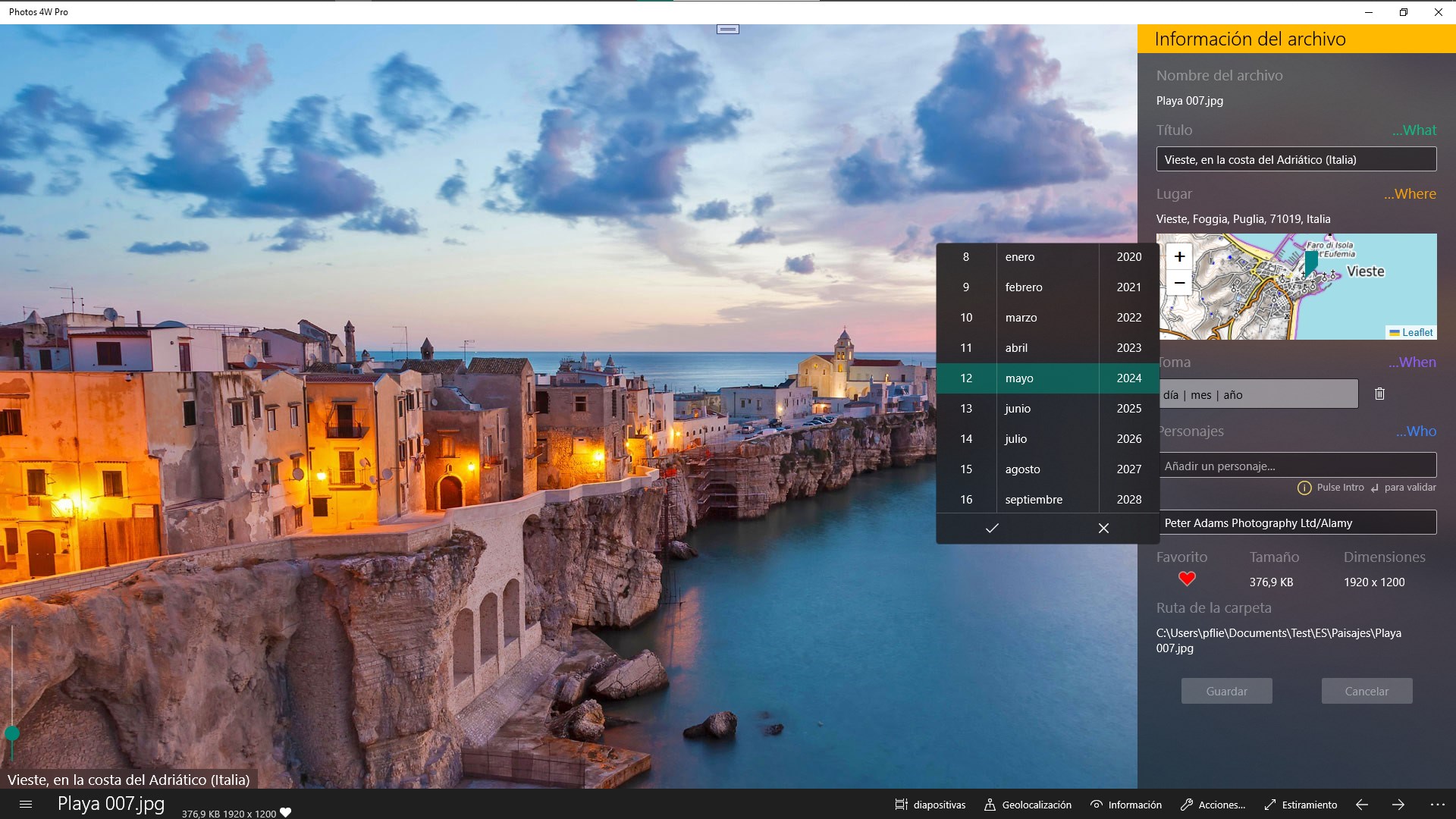1456x819 pixels.
Task: Select day 13 in the date picker
Action: point(966,409)
